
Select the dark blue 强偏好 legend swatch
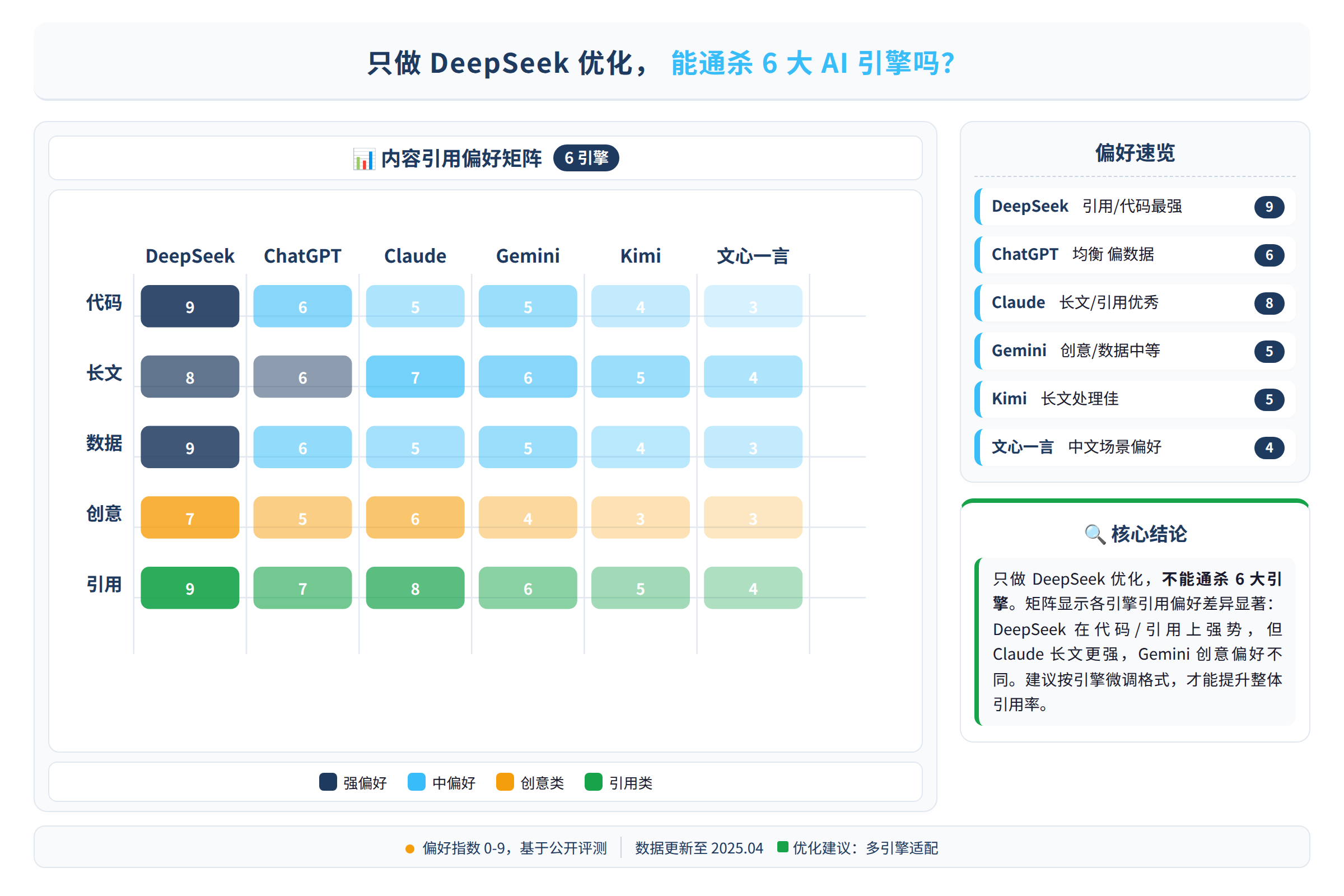pyautogui.click(x=328, y=782)
